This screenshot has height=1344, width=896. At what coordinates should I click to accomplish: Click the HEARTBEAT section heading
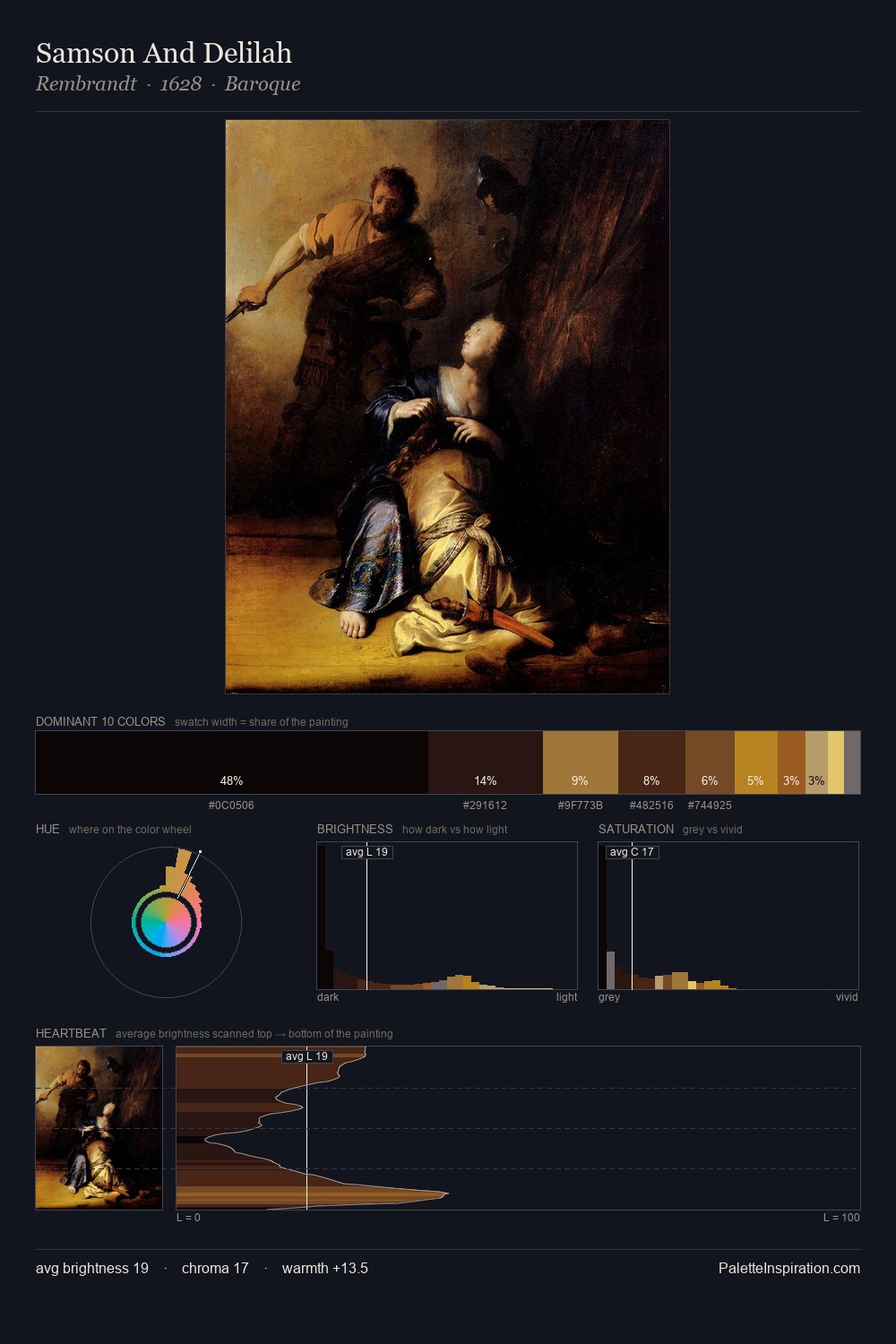(71, 1033)
